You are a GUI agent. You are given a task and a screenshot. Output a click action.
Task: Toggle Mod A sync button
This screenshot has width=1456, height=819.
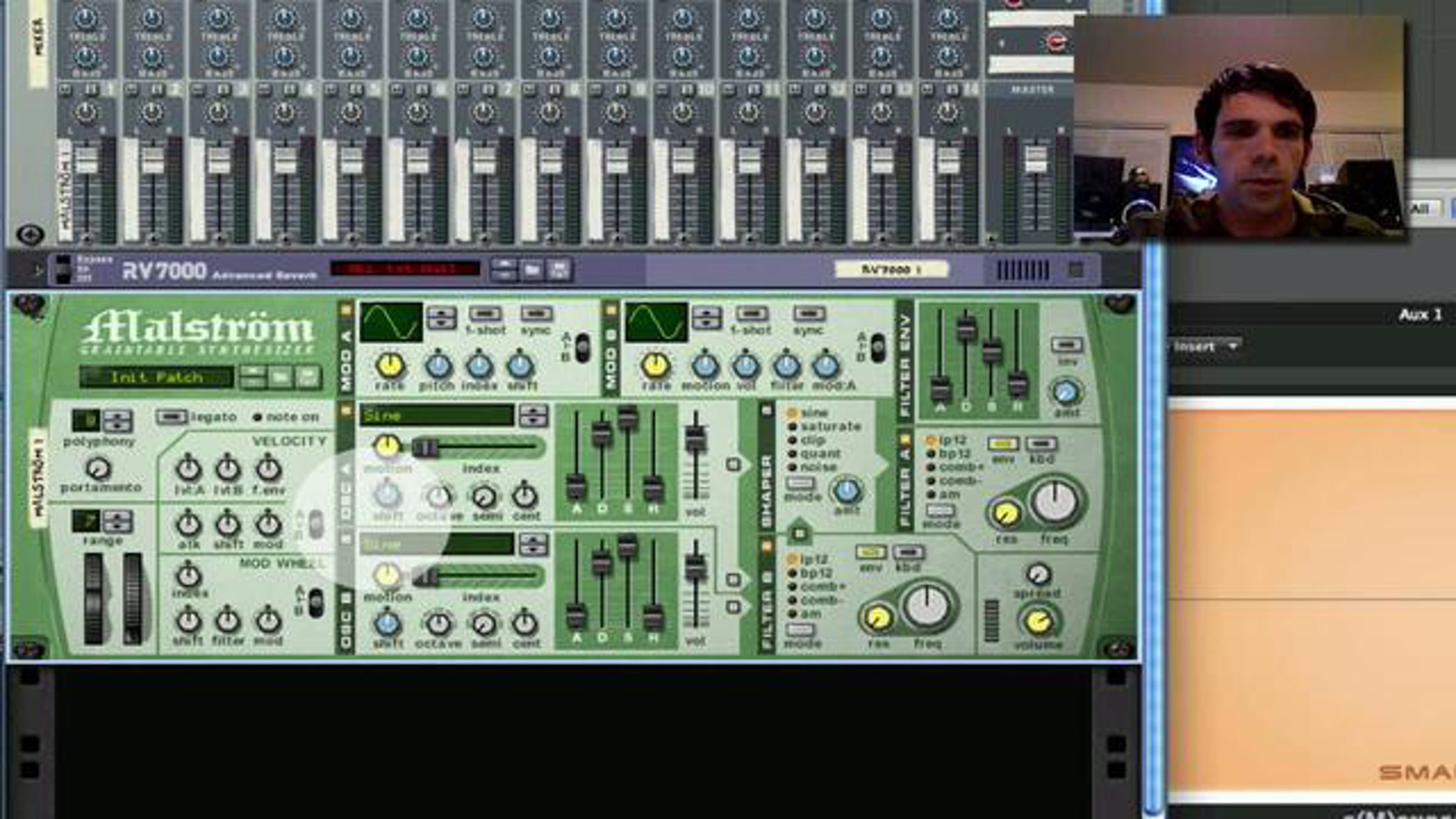point(537,314)
